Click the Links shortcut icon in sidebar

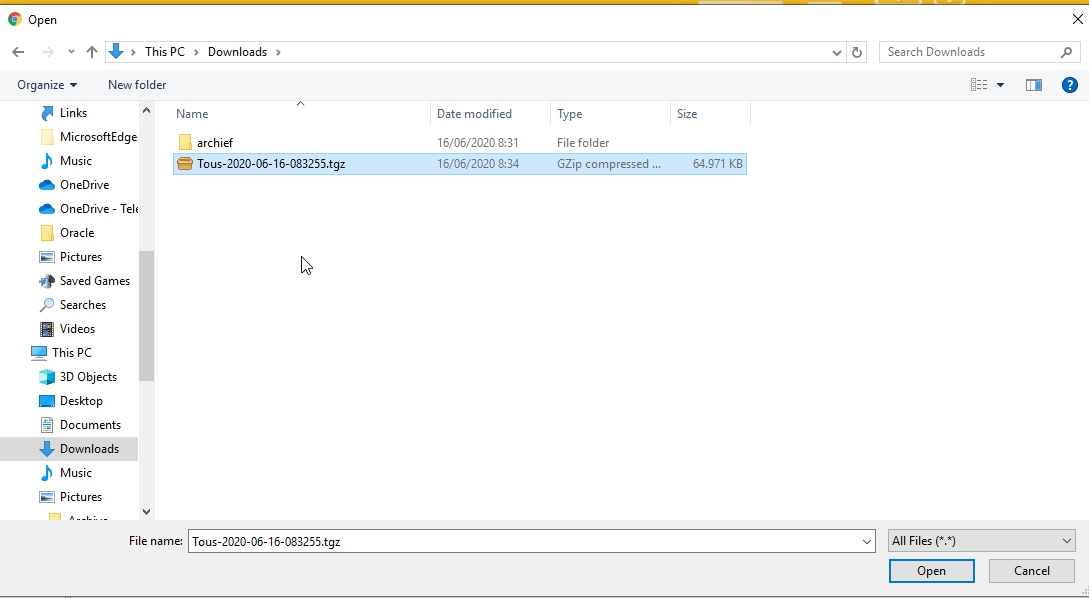click(x=47, y=113)
